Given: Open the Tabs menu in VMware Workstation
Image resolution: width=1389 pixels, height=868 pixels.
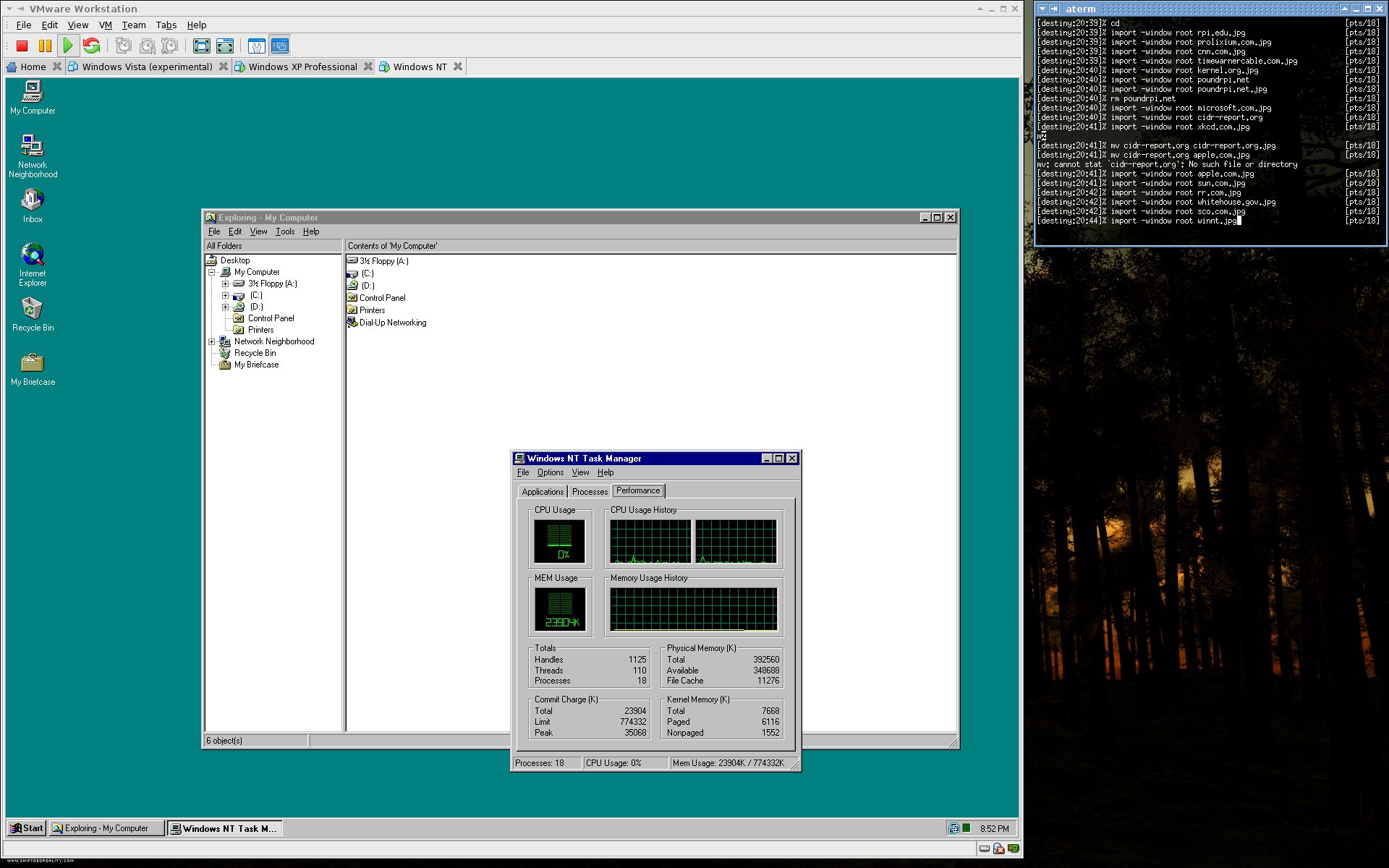Looking at the screenshot, I should (166, 25).
